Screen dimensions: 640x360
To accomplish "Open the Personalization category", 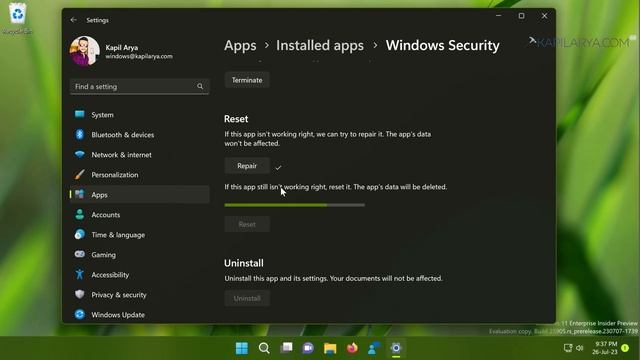I will (140, 175).
